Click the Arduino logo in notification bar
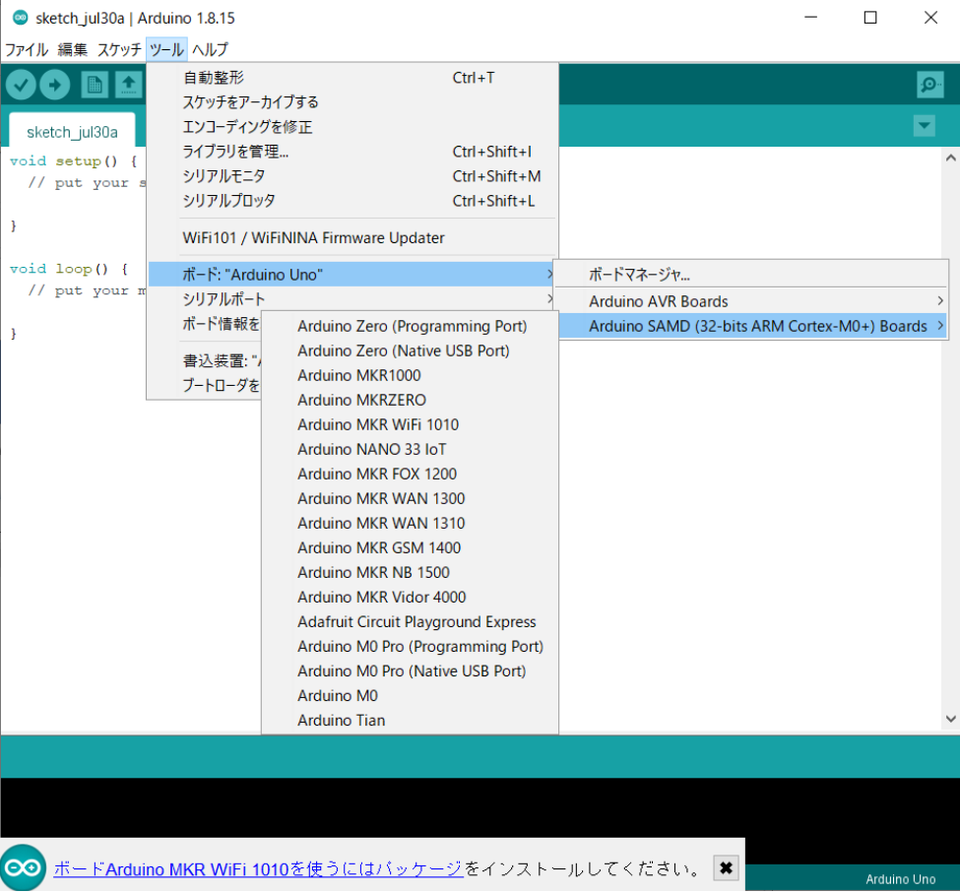The width and height of the screenshot is (960, 893). point(23,868)
